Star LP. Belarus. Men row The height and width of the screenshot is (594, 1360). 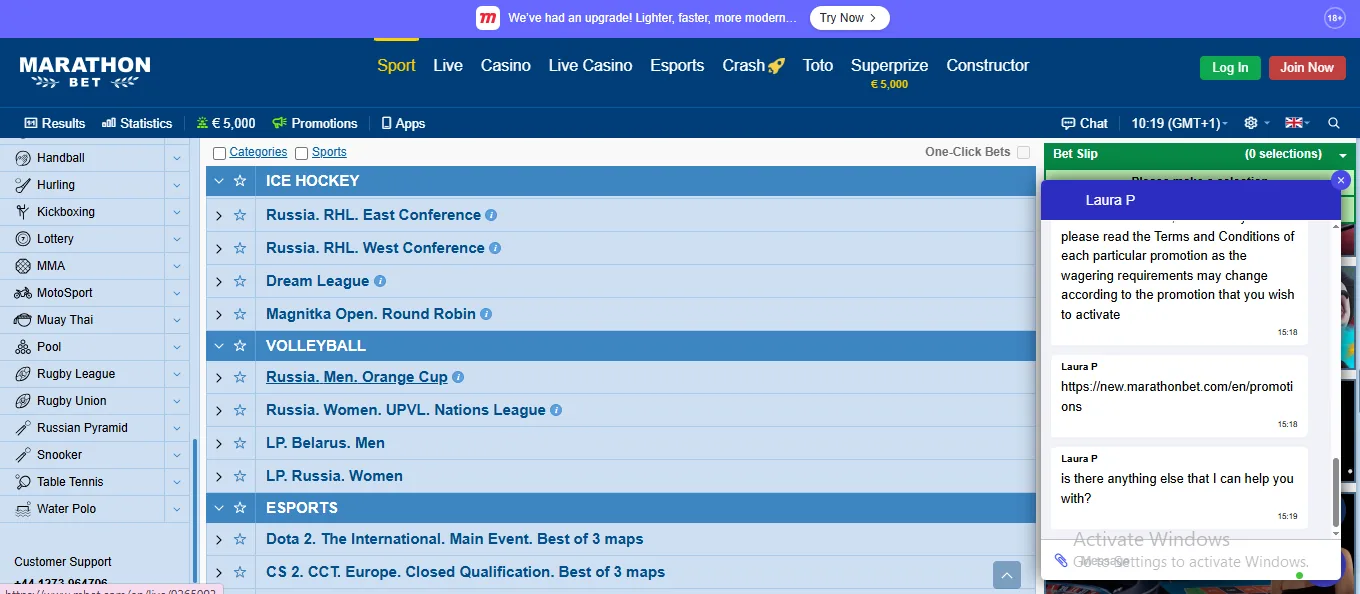tap(240, 443)
